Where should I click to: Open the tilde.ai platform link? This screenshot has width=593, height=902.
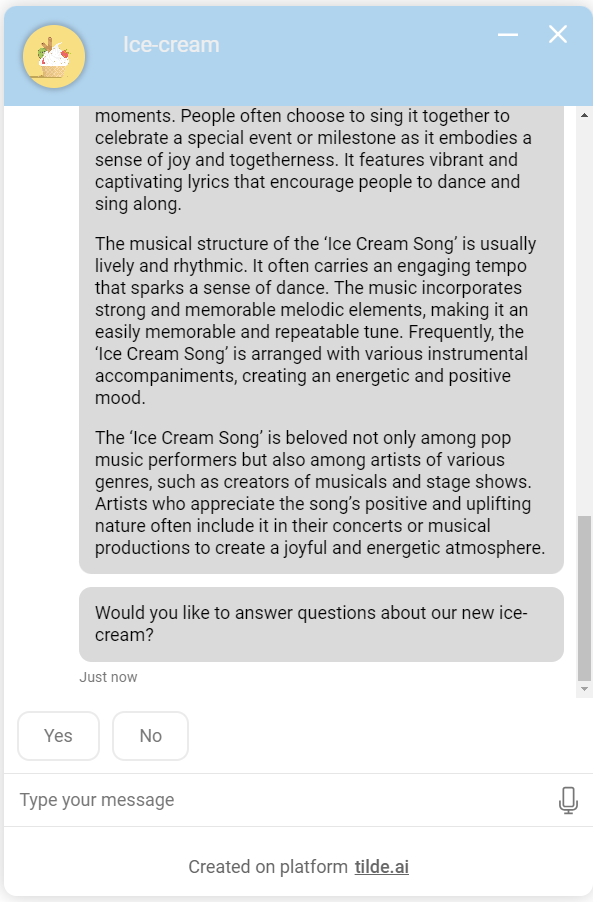pyautogui.click(x=381, y=866)
